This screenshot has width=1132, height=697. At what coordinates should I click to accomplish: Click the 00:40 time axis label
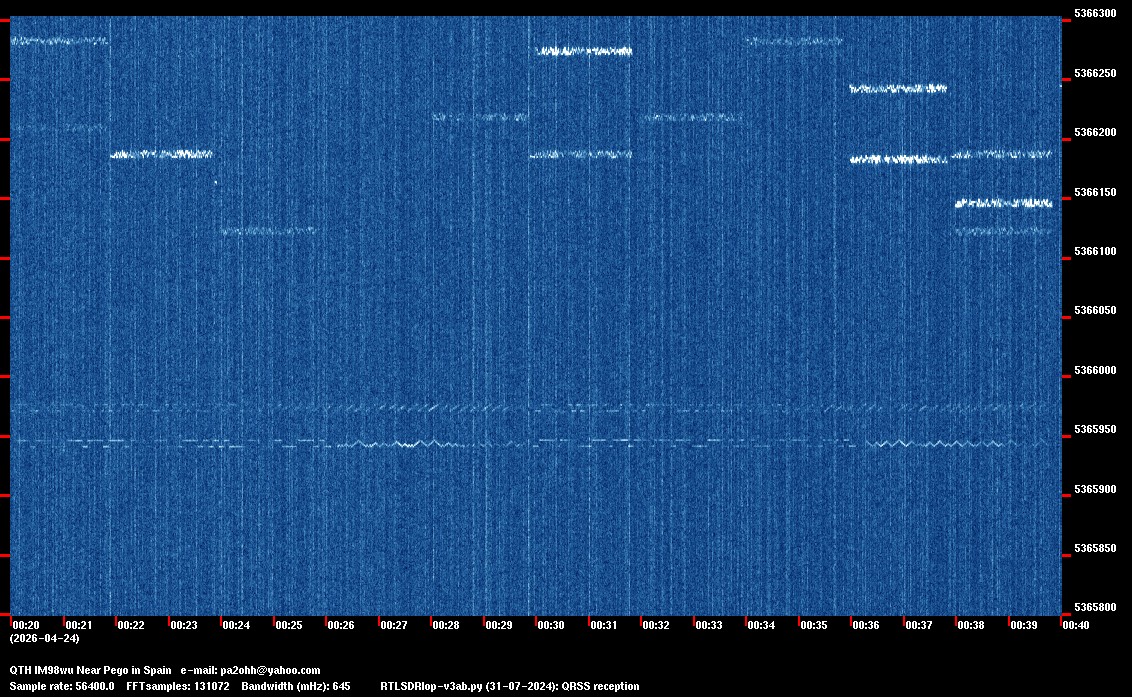[x=1076, y=625]
